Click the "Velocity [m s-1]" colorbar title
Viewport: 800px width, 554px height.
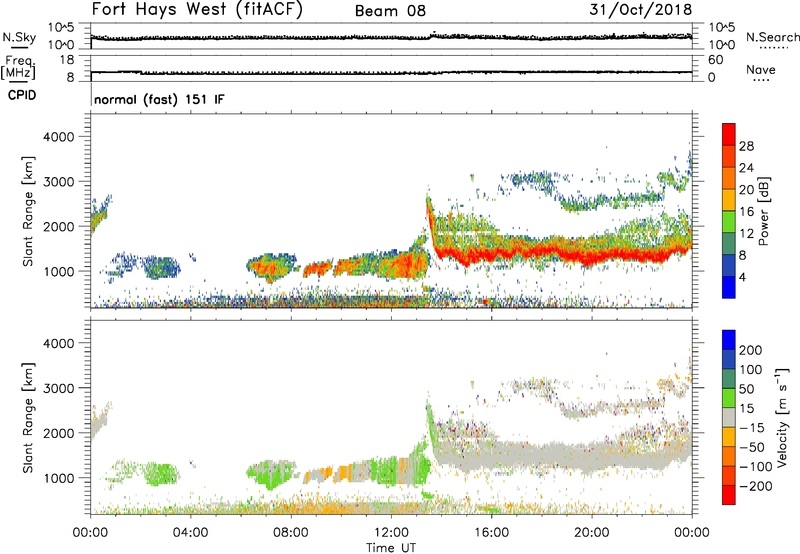point(782,417)
